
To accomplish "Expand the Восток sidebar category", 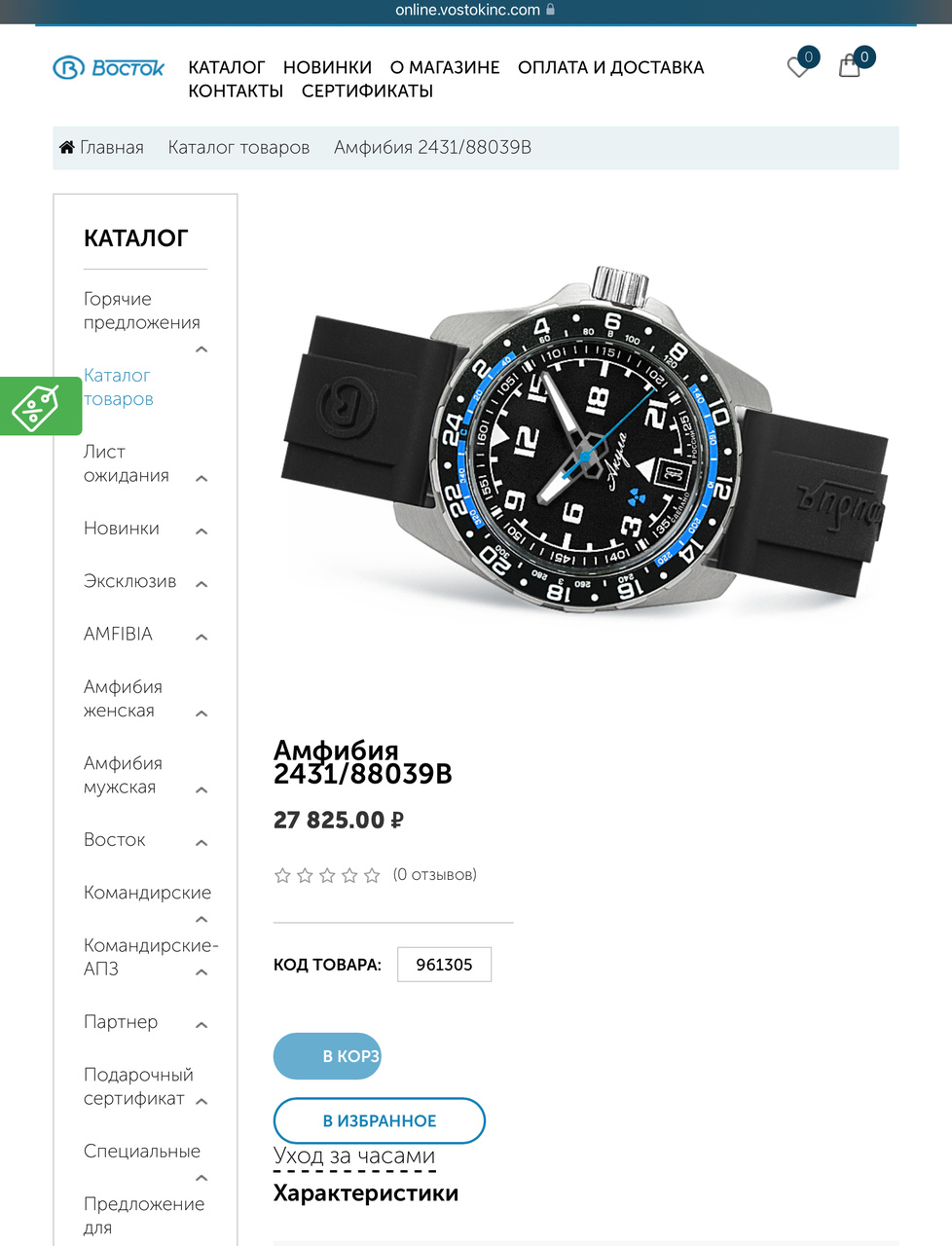I will tap(201, 842).
